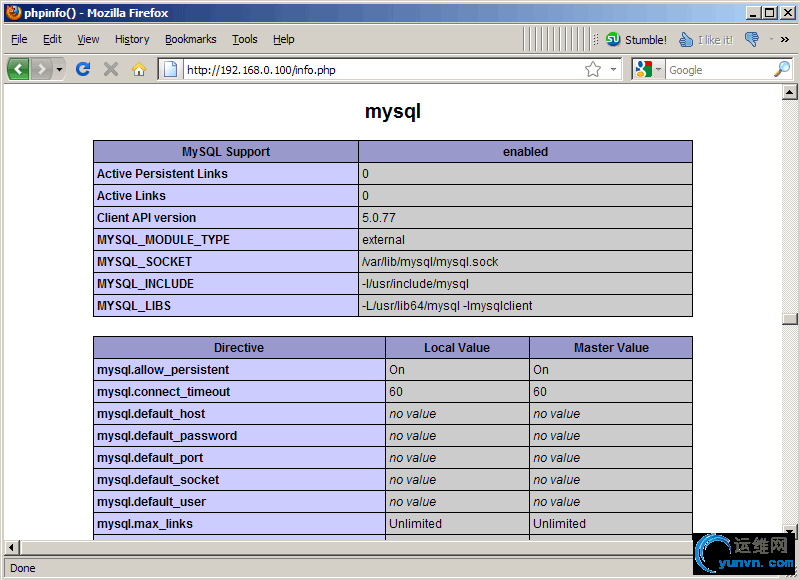Click the Forward navigation arrow
The image size is (800, 580).
coord(41,69)
